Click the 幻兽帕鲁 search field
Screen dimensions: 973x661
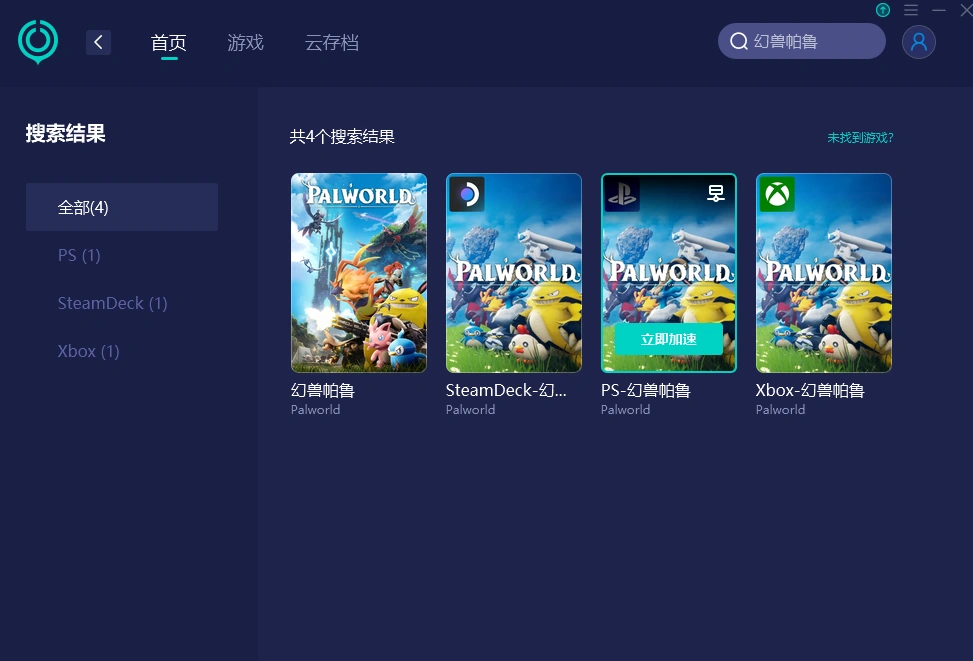[801, 42]
